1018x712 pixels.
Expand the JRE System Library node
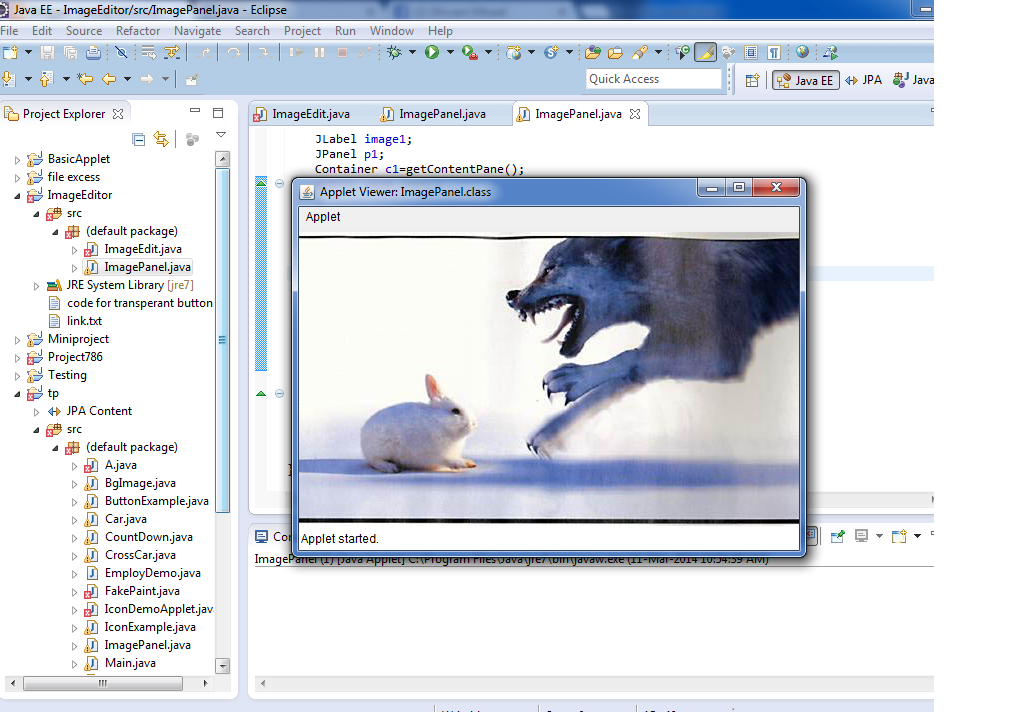(x=36, y=286)
